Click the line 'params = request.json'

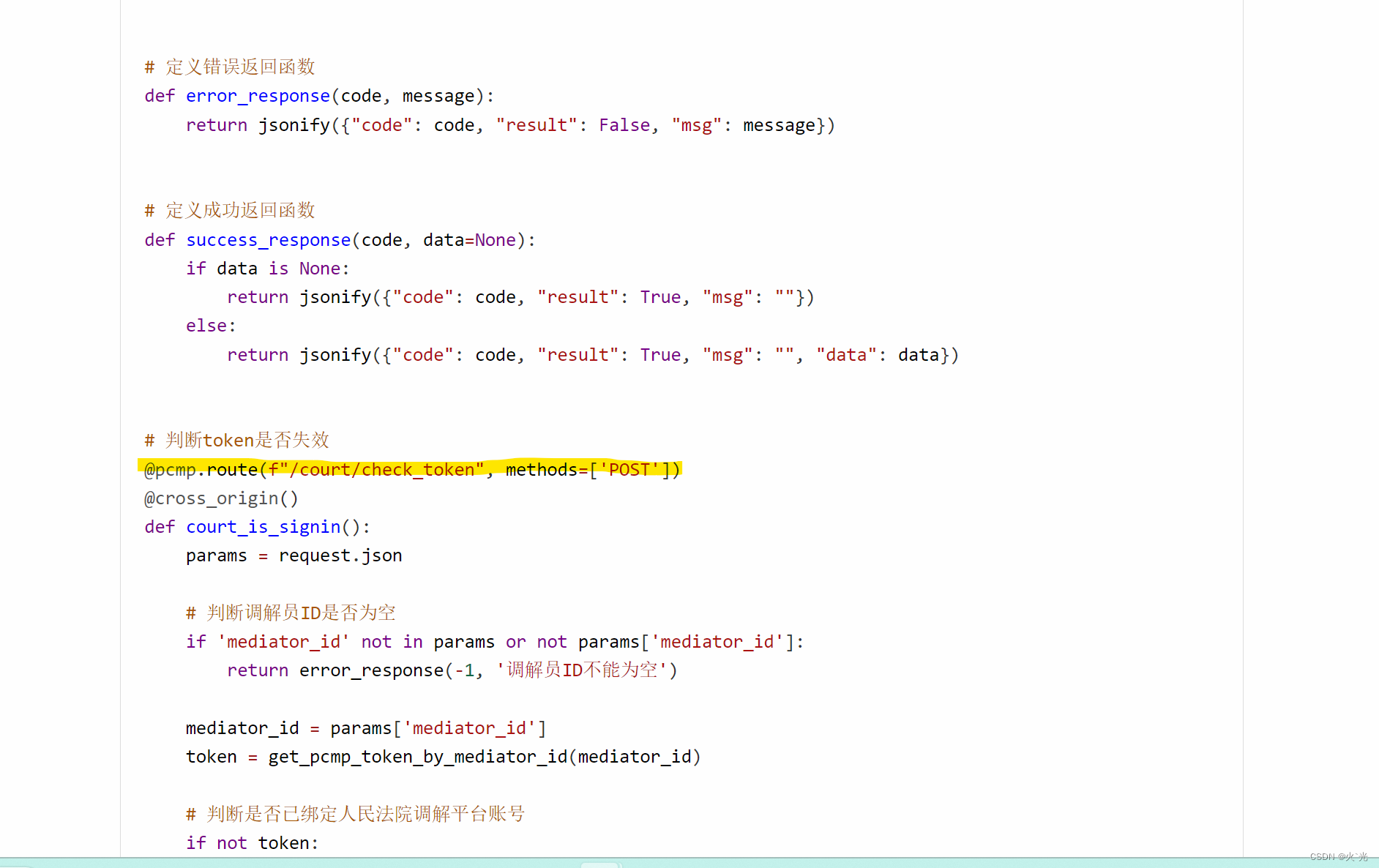(294, 555)
